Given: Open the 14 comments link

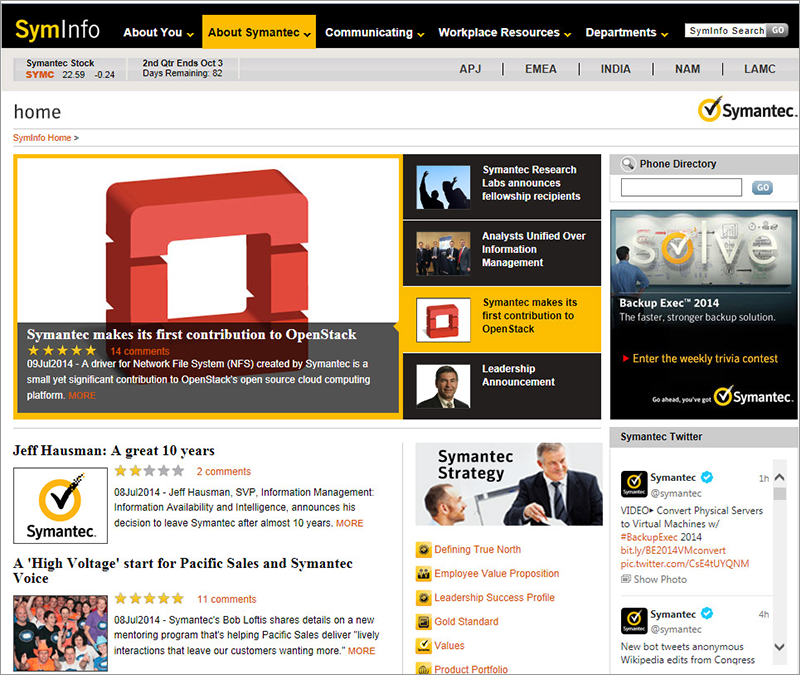Looking at the screenshot, I should coord(140,351).
